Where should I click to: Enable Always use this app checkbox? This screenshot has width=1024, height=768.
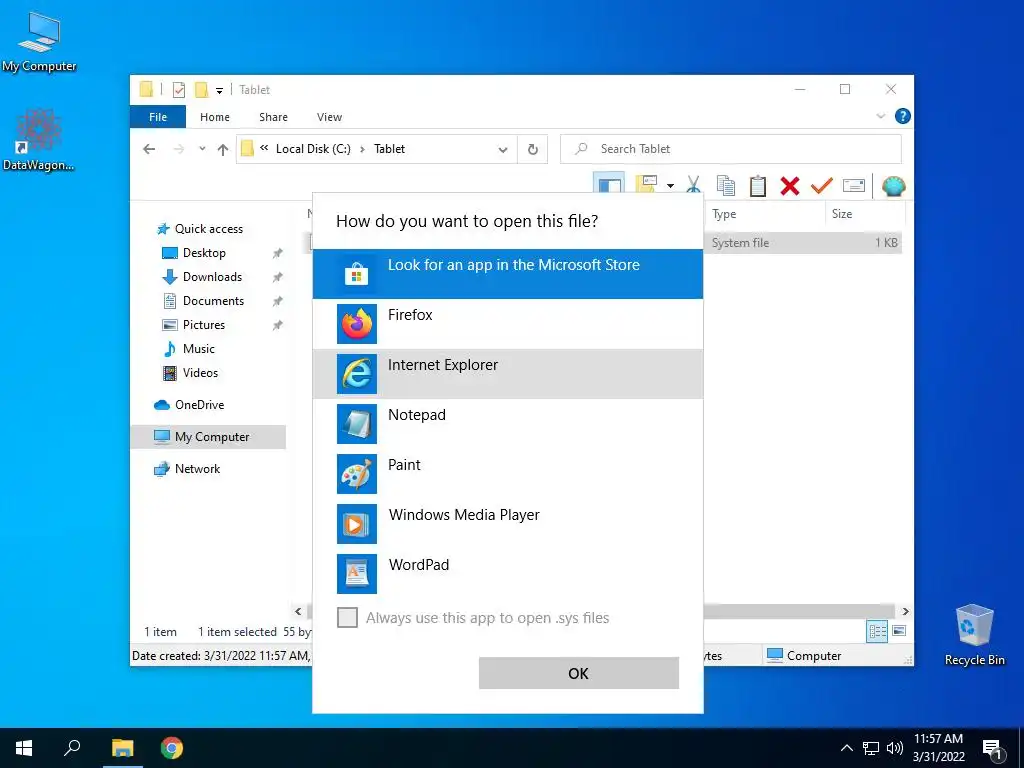click(x=347, y=617)
